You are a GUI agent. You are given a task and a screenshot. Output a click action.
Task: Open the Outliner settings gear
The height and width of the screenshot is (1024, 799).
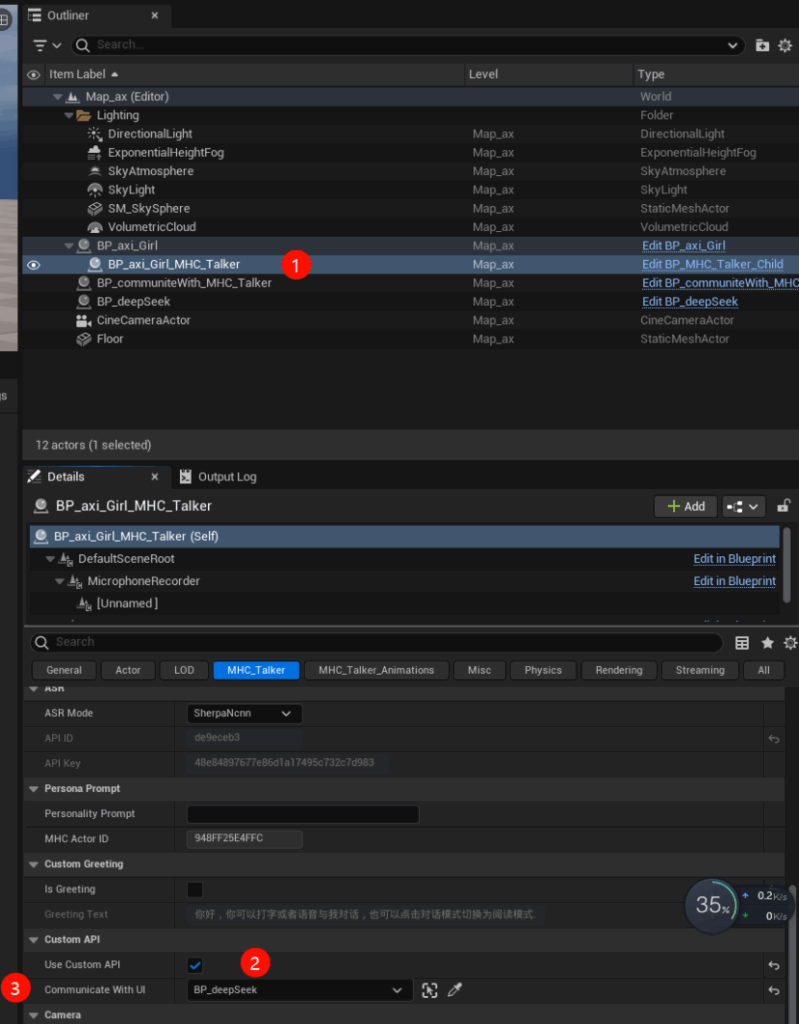(x=785, y=45)
